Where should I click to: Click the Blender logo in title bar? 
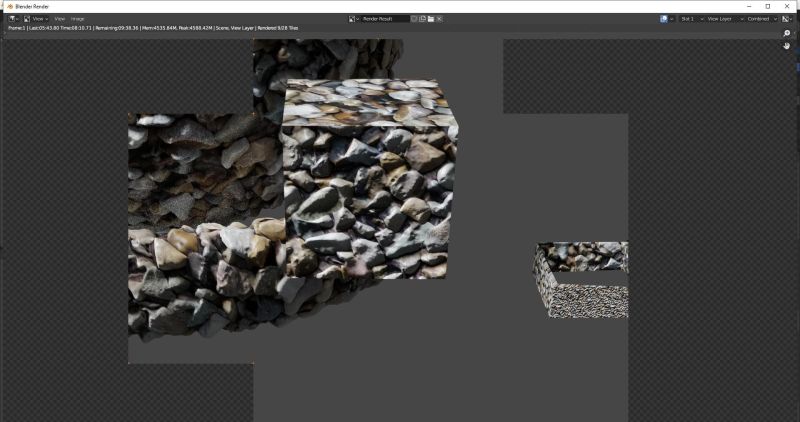point(10,6)
